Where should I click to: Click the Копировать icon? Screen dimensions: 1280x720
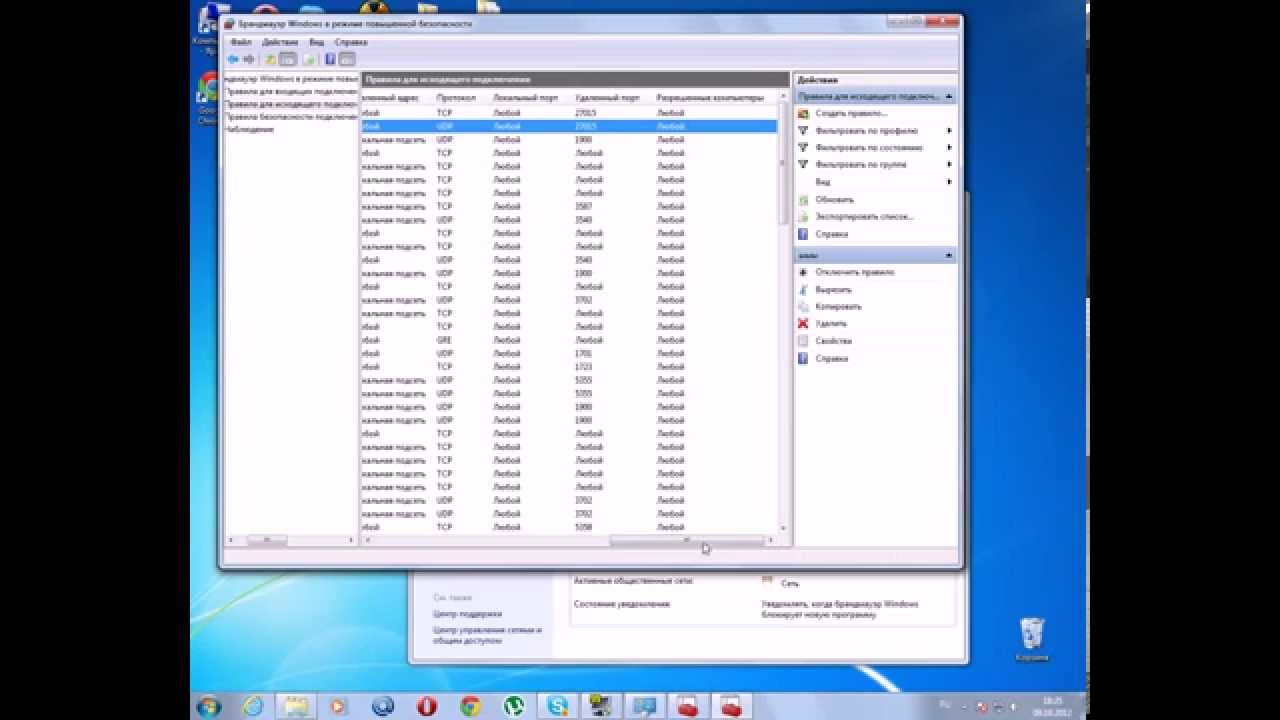(x=803, y=306)
